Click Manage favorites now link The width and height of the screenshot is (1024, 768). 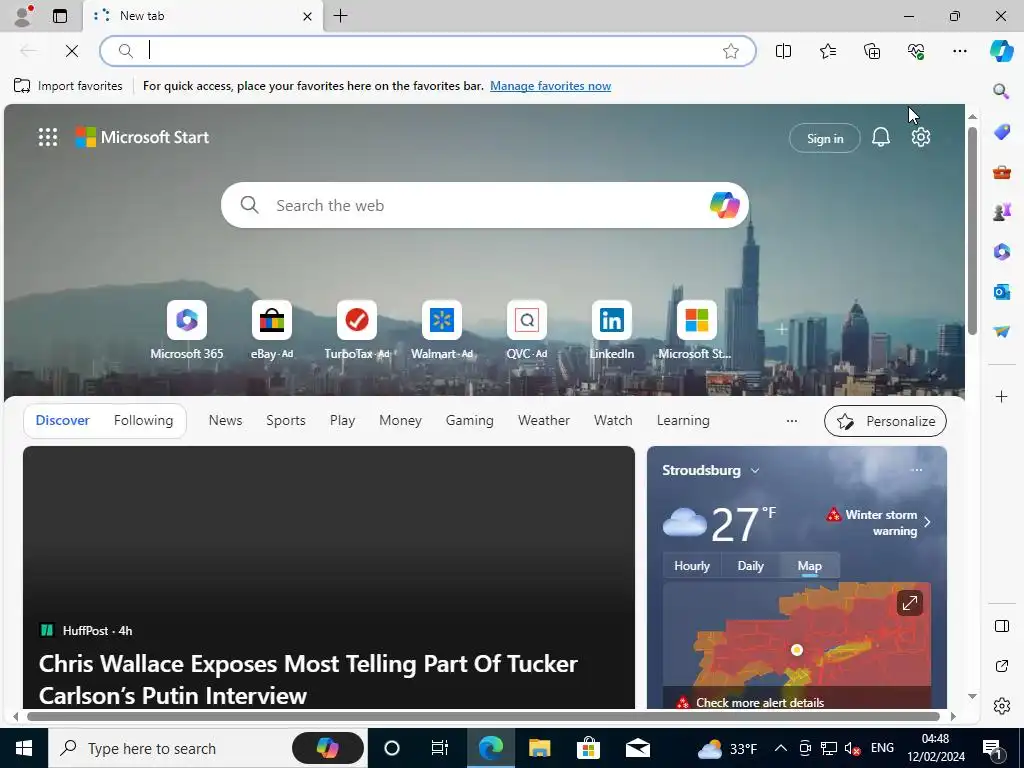pos(551,86)
